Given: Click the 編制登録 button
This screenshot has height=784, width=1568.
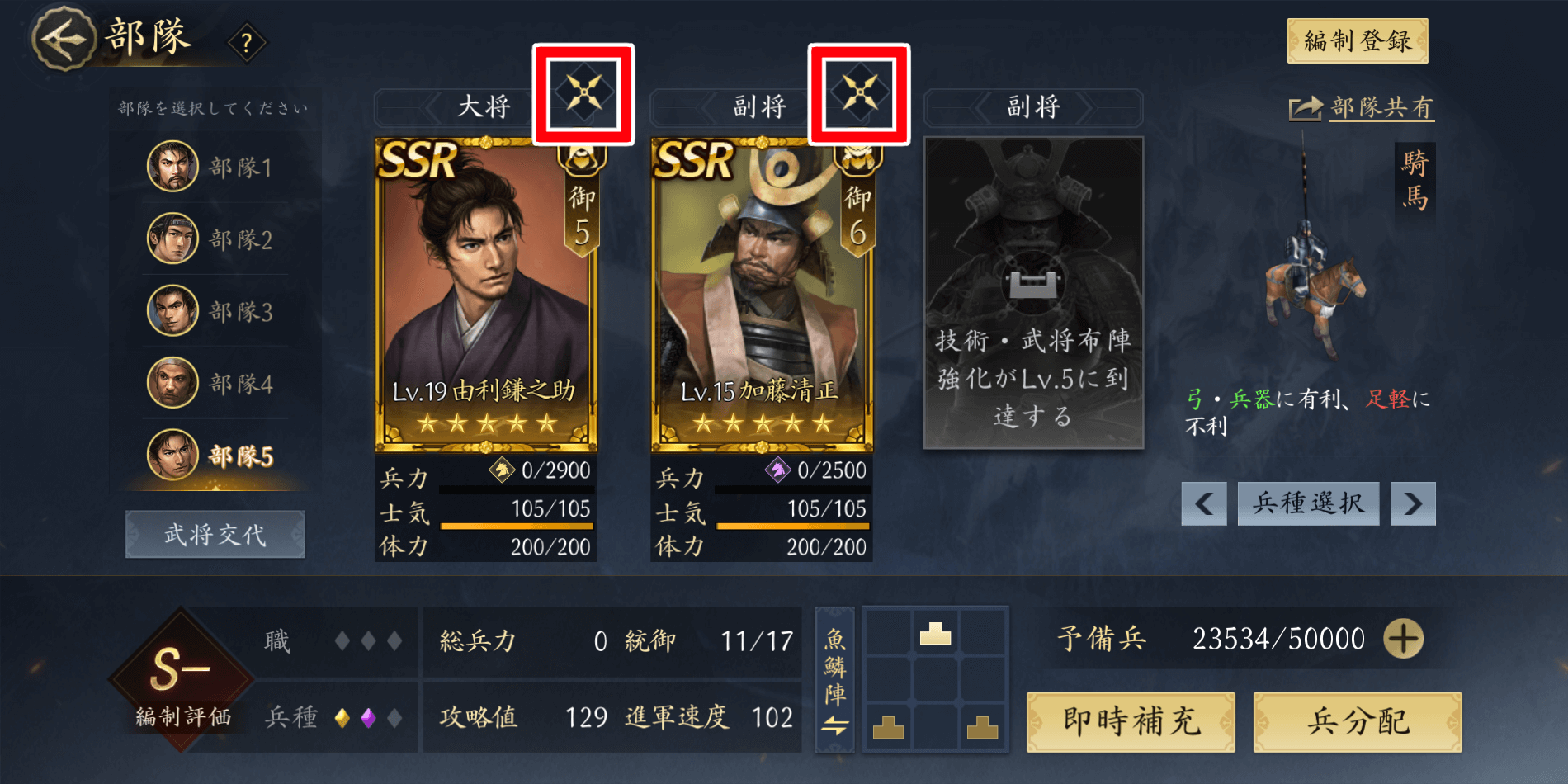Looking at the screenshot, I should (1358, 40).
